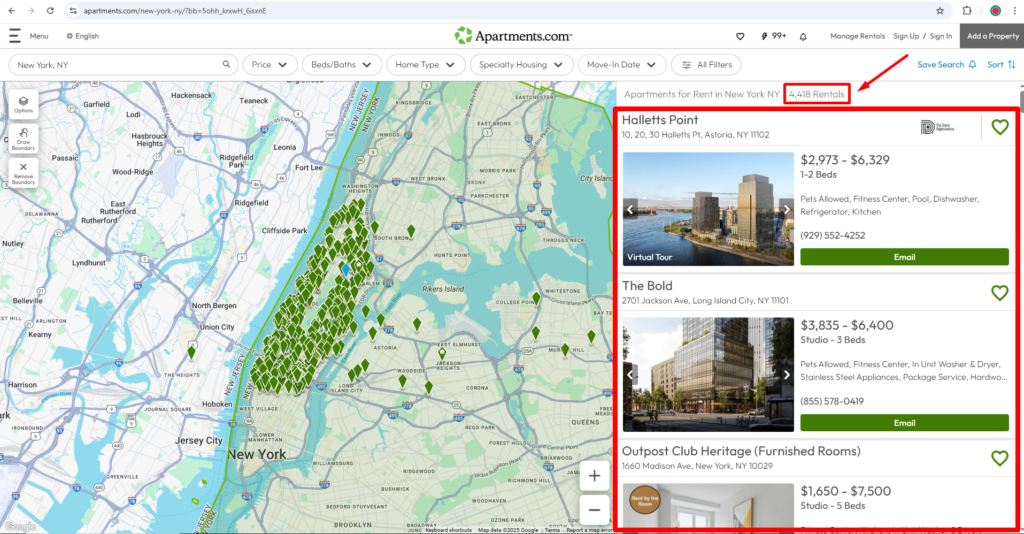Image resolution: width=1024 pixels, height=534 pixels.
Task: Click Halletts Point phone (929) 552-4252
Action: coord(833,236)
